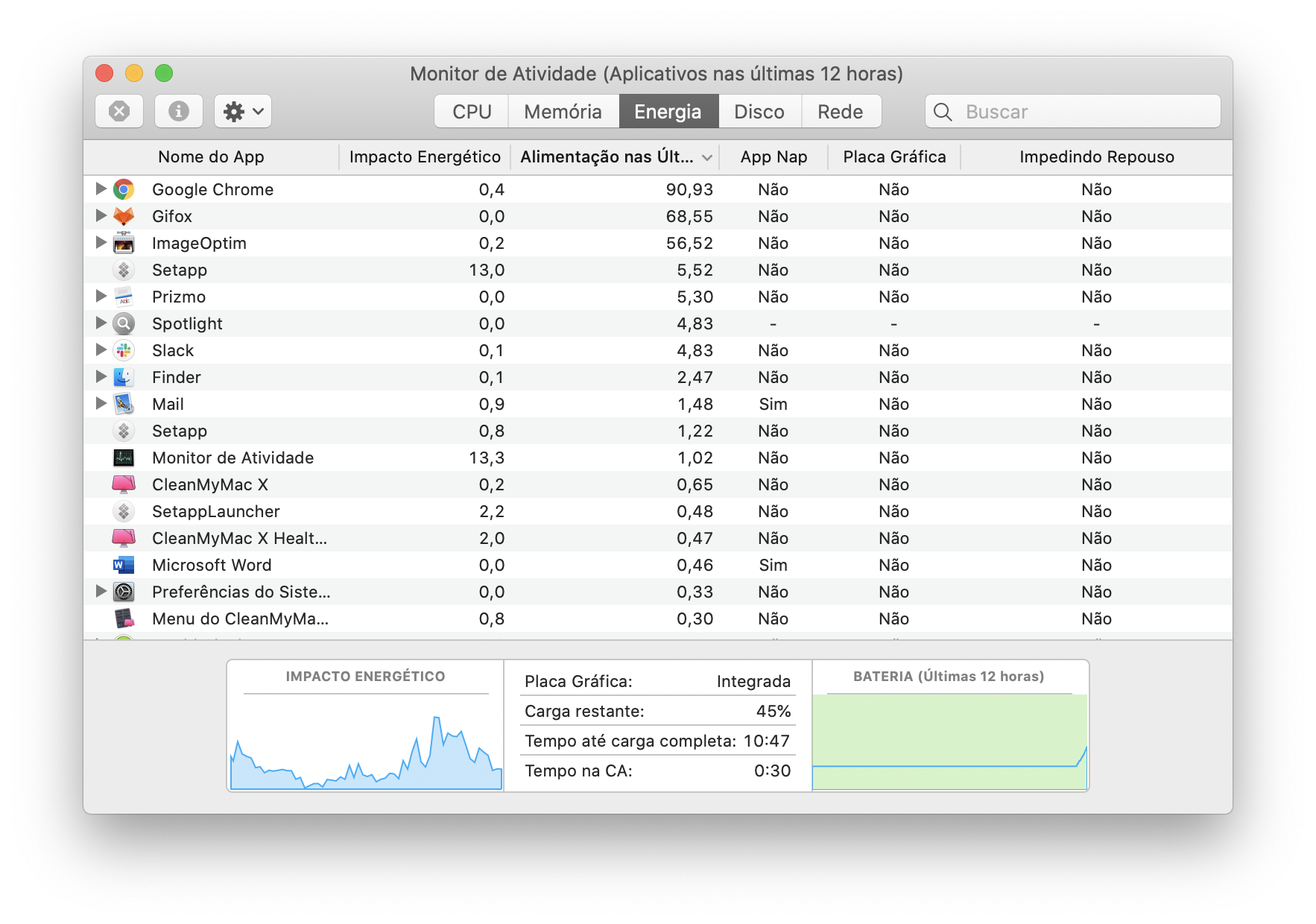1316x924 pixels.
Task: Select the Slack row name
Action: [173, 350]
